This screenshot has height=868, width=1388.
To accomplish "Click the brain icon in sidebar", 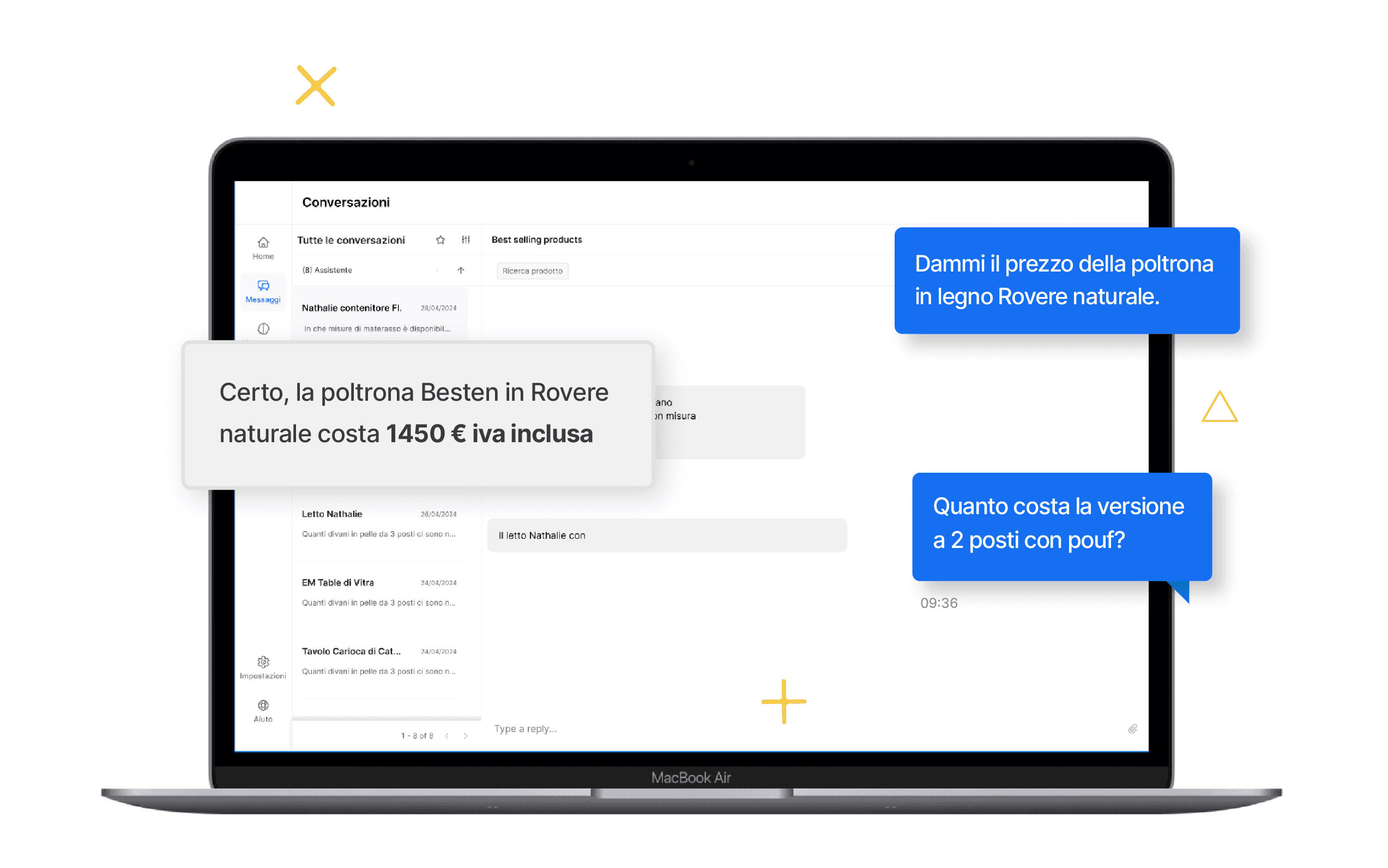I will pyautogui.click(x=263, y=329).
